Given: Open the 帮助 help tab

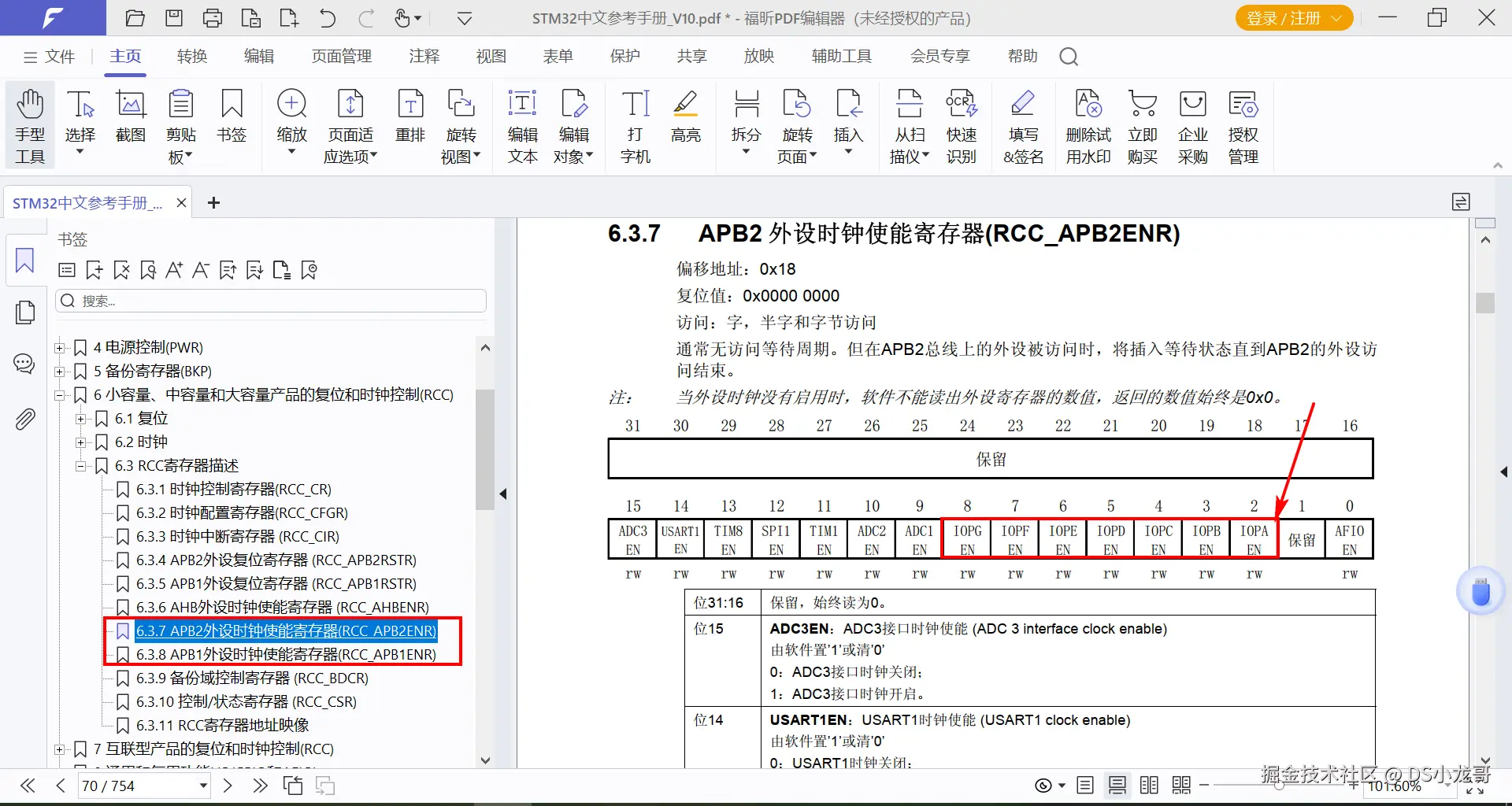Looking at the screenshot, I should pyautogui.click(x=1023, y=57).
